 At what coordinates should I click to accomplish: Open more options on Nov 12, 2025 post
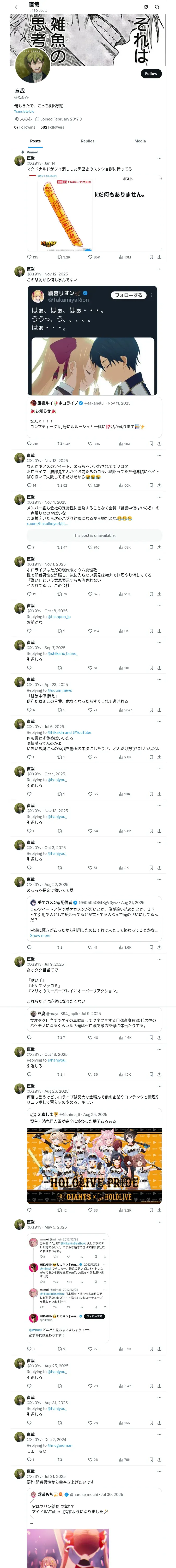tap(159, 268)
